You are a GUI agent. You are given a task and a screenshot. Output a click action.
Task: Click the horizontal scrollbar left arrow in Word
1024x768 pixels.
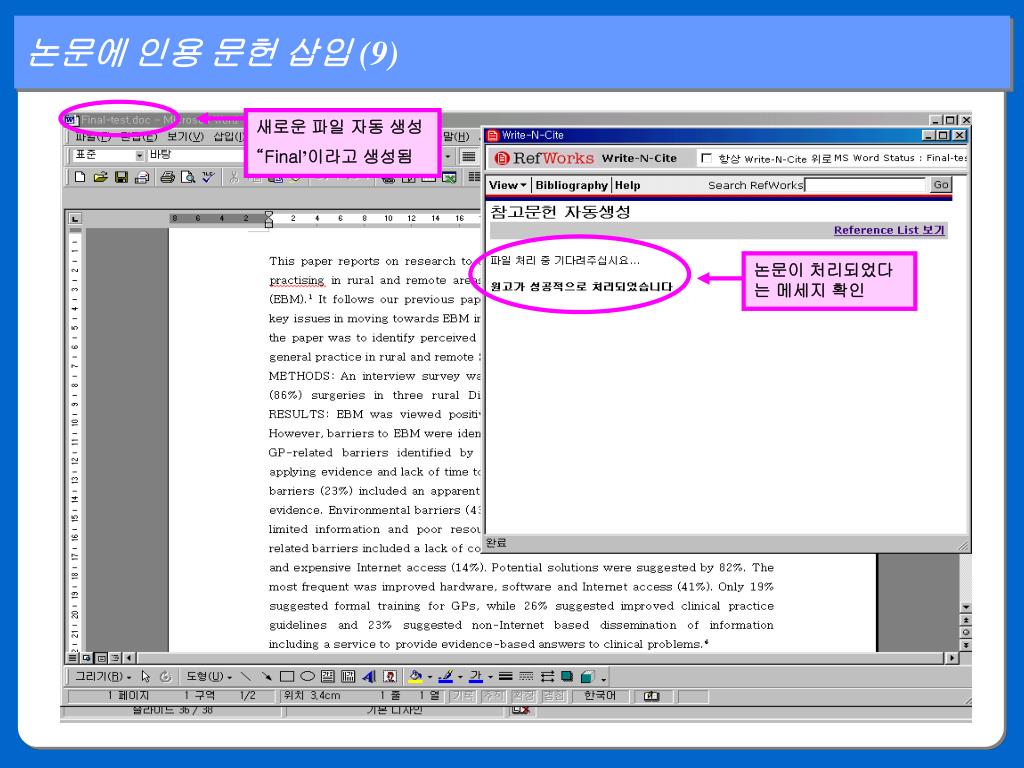pyautogui.click(x=129, y=658)
